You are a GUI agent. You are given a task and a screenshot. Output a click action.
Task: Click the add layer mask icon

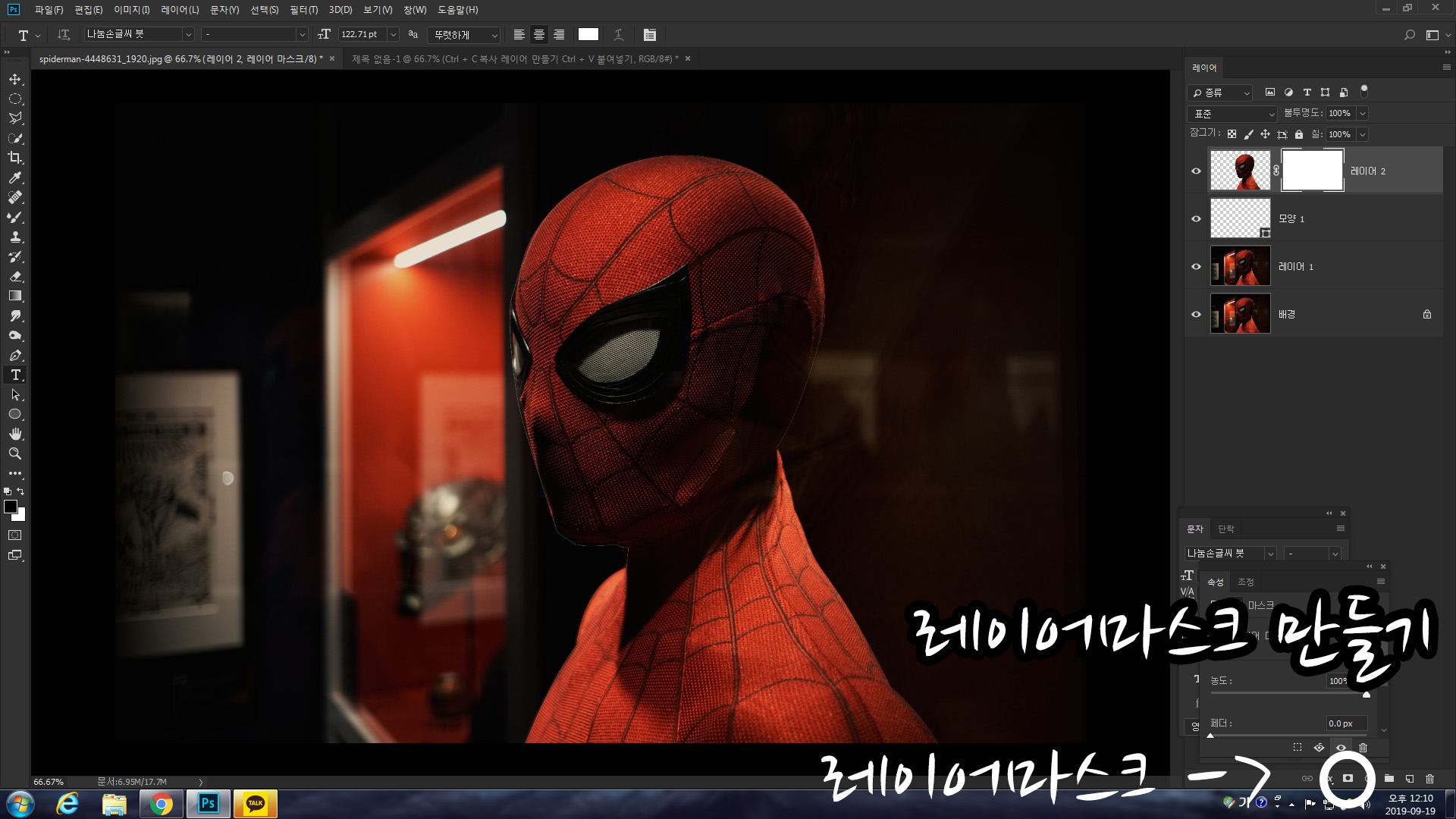1348,778
